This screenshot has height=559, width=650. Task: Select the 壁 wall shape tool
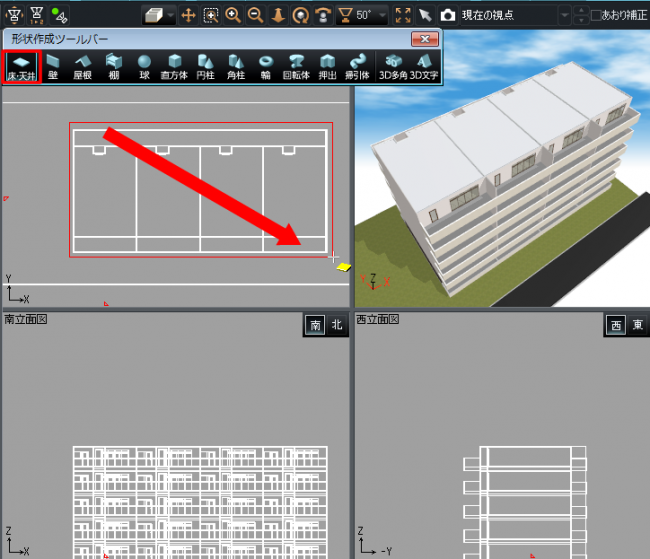point(53,67)
